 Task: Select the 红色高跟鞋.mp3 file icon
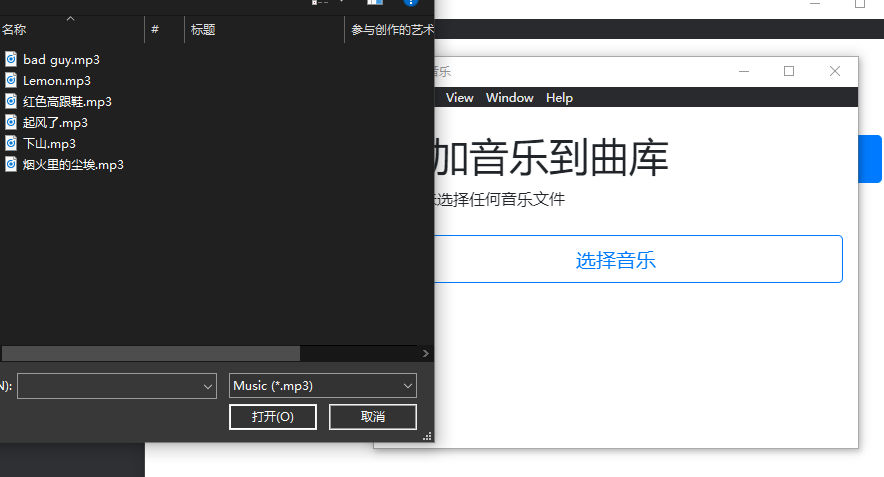tap(11, 101)
